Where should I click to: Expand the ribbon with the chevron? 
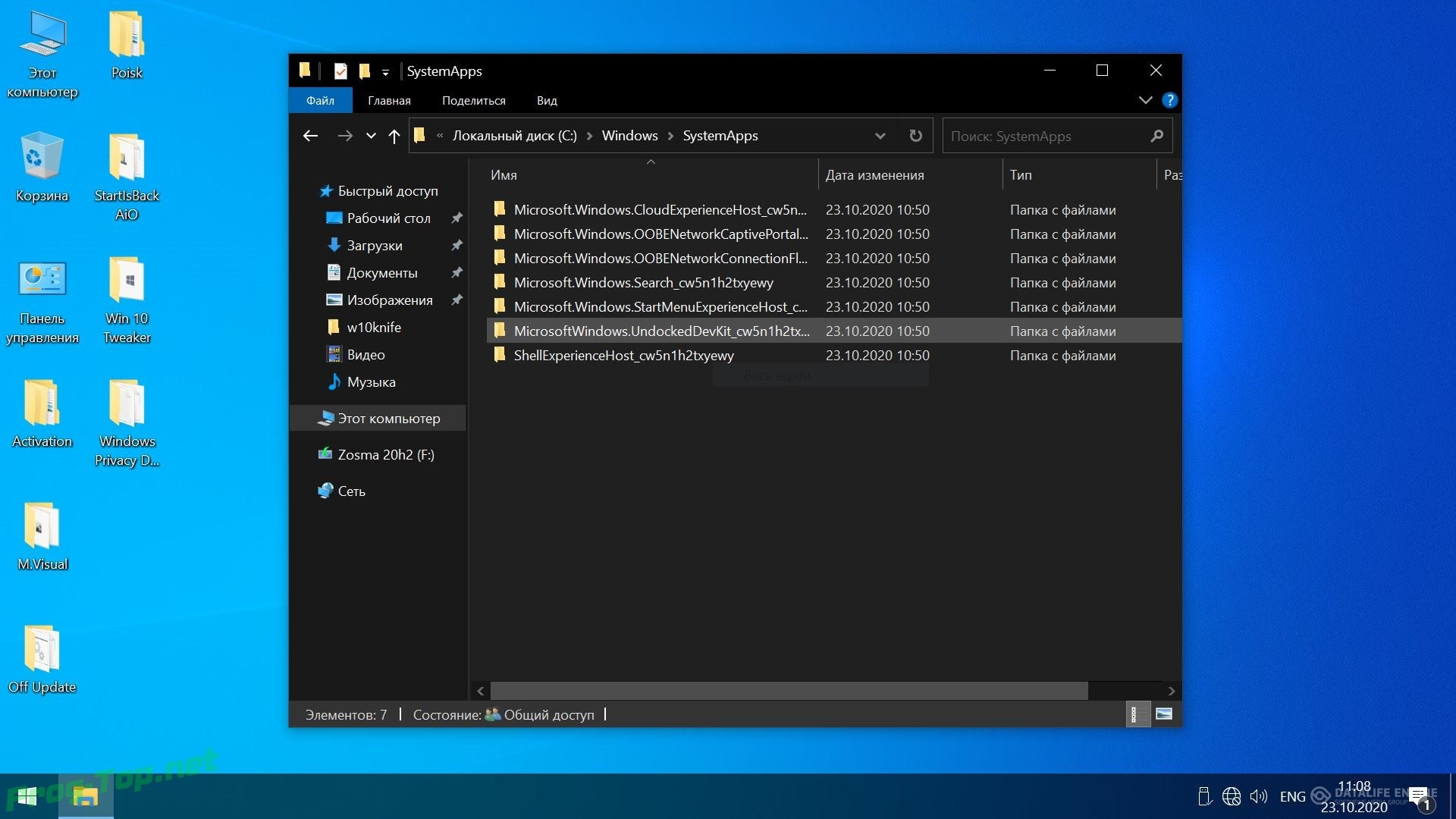point(1145,100)
